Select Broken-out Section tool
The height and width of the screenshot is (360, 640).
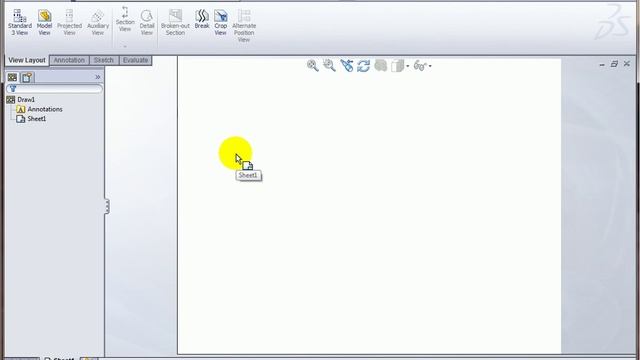[x=175, y=22]
